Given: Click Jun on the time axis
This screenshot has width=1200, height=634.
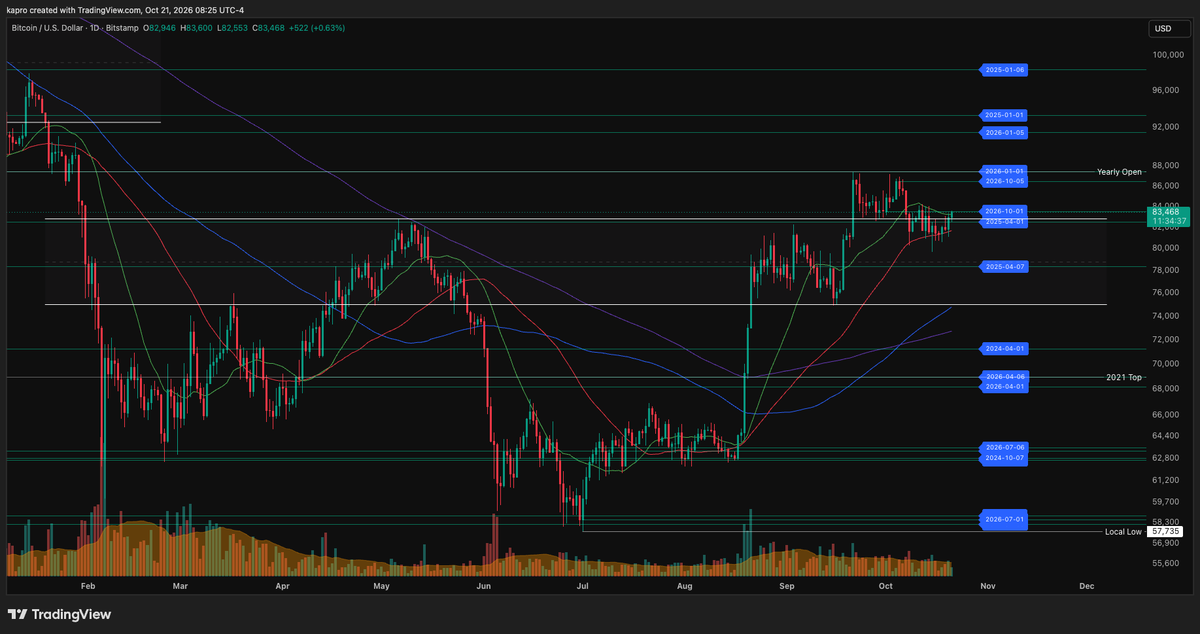Looking at the screenshot, I should (x=485, y=585).
